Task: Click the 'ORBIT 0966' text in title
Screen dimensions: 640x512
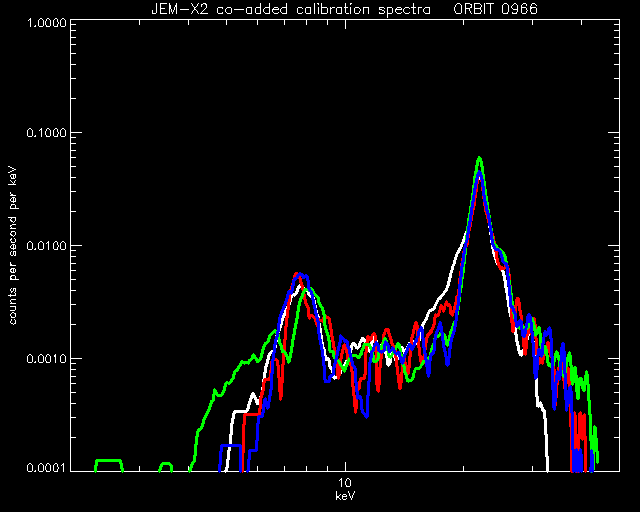Action: (x=495, y=9)
